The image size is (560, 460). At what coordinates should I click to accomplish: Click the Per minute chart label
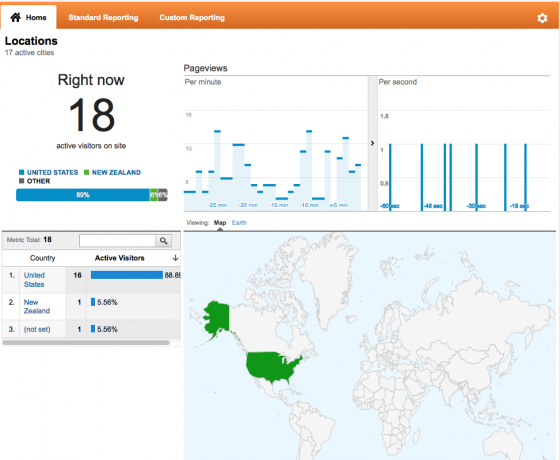point(203,82)
